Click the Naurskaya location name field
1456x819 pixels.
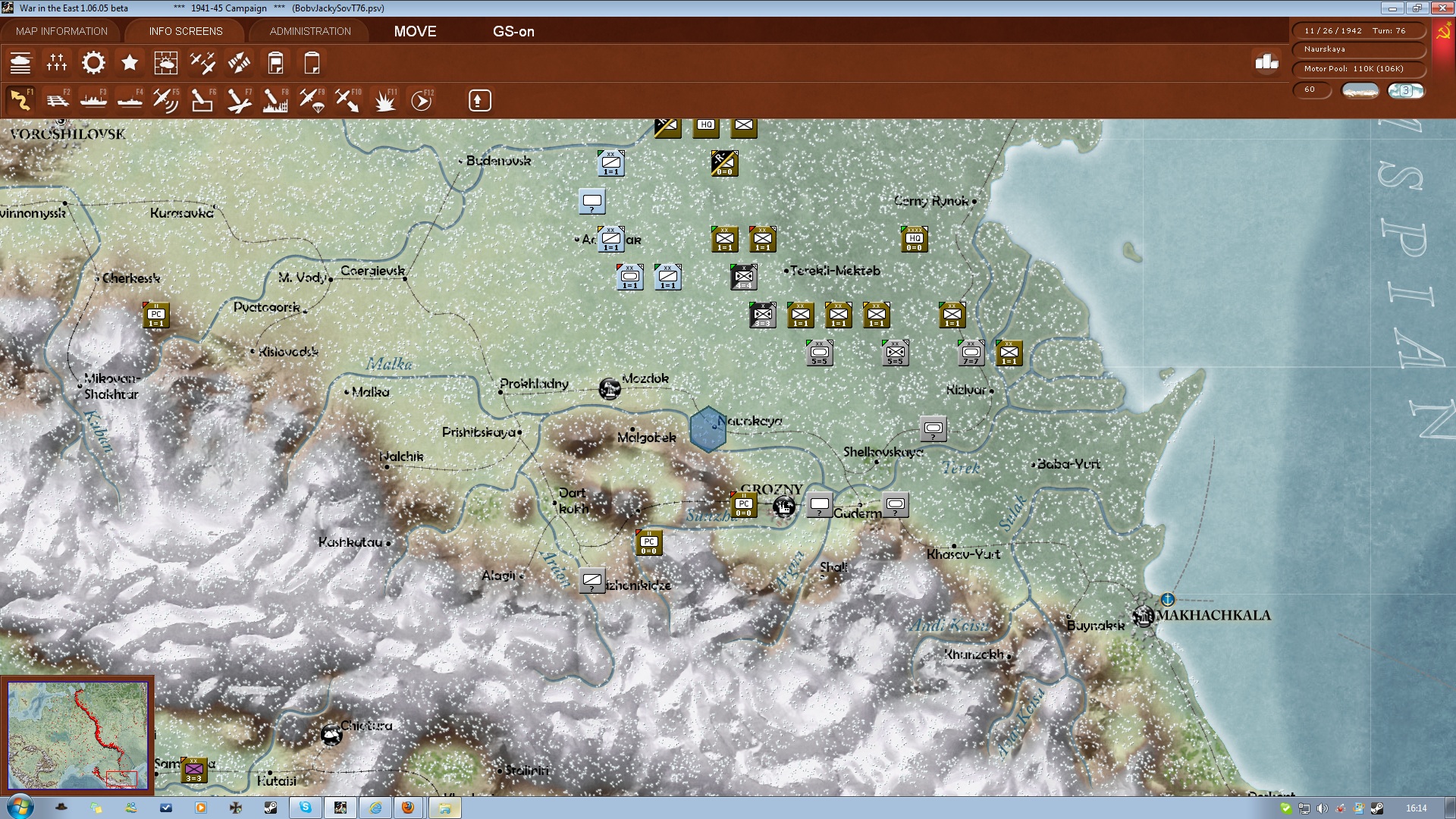click(x=1358, y=49)
